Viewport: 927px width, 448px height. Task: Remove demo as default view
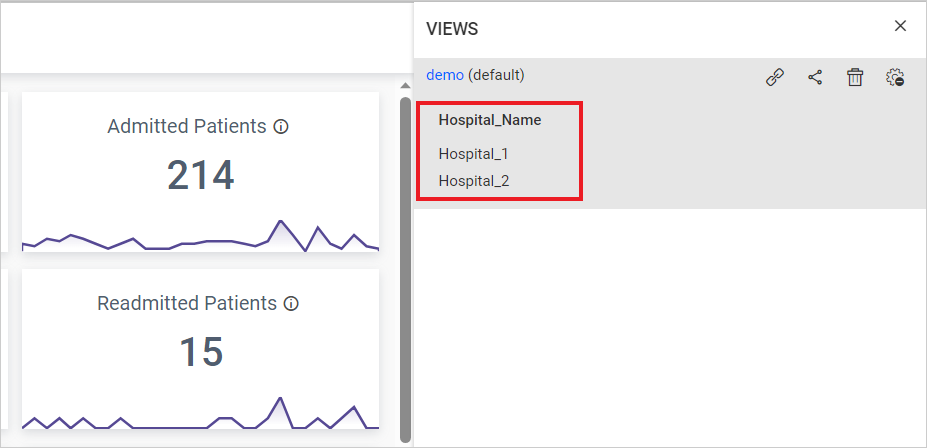point(895,77)
